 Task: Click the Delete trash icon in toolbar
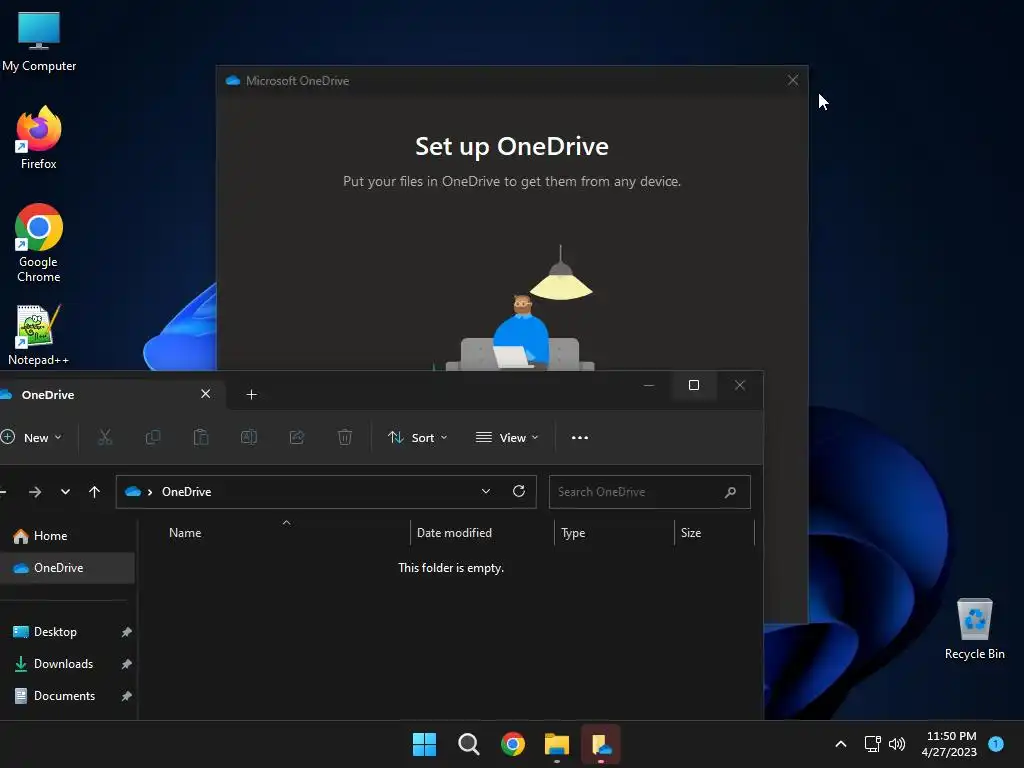[x=345, y=437]
